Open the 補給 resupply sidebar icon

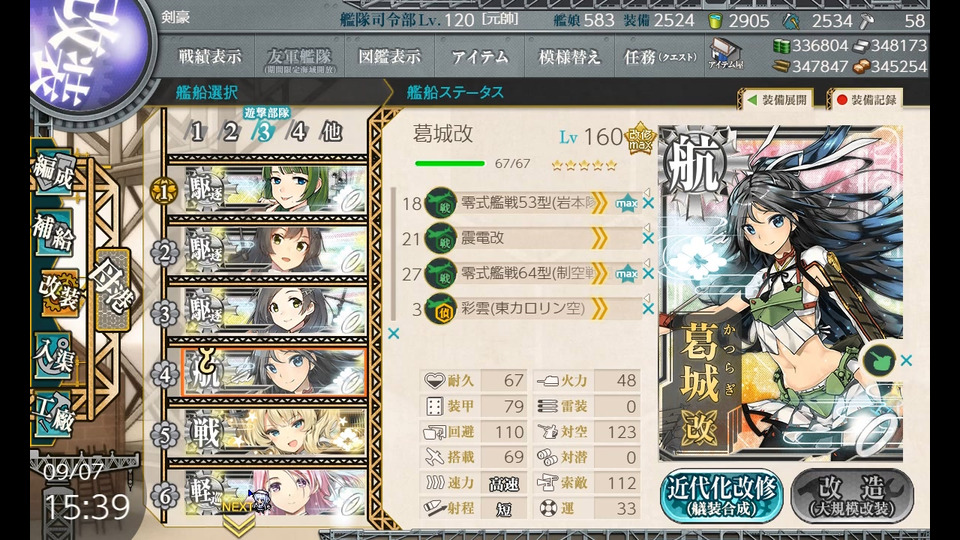click(x=54, y=233)
